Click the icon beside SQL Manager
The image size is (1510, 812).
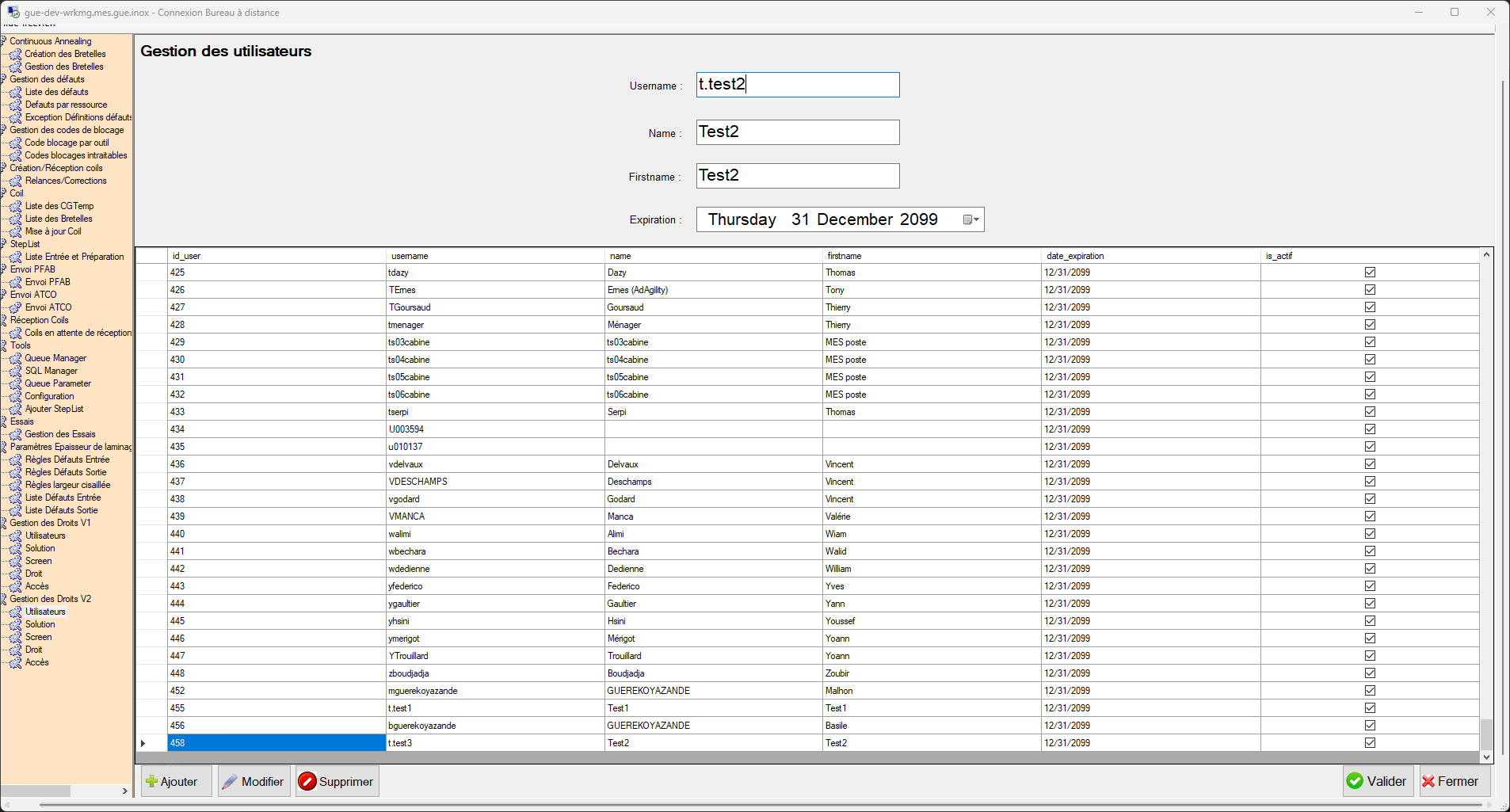point(16,371)
